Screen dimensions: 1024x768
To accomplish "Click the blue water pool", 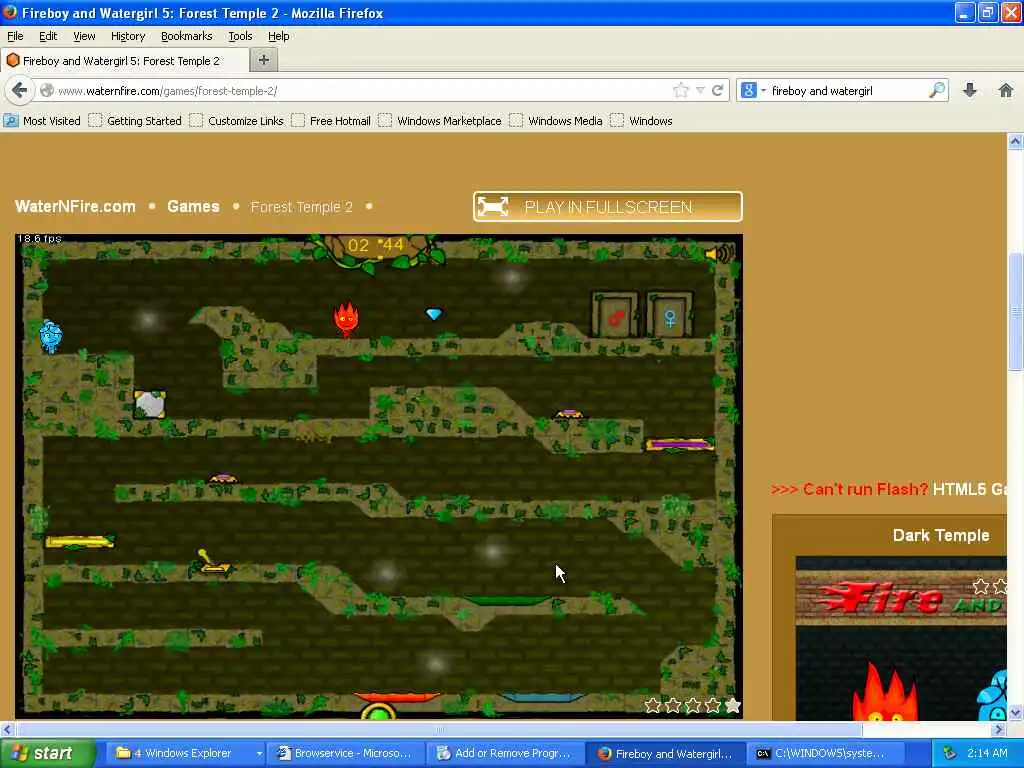I will tap(542, 697).
